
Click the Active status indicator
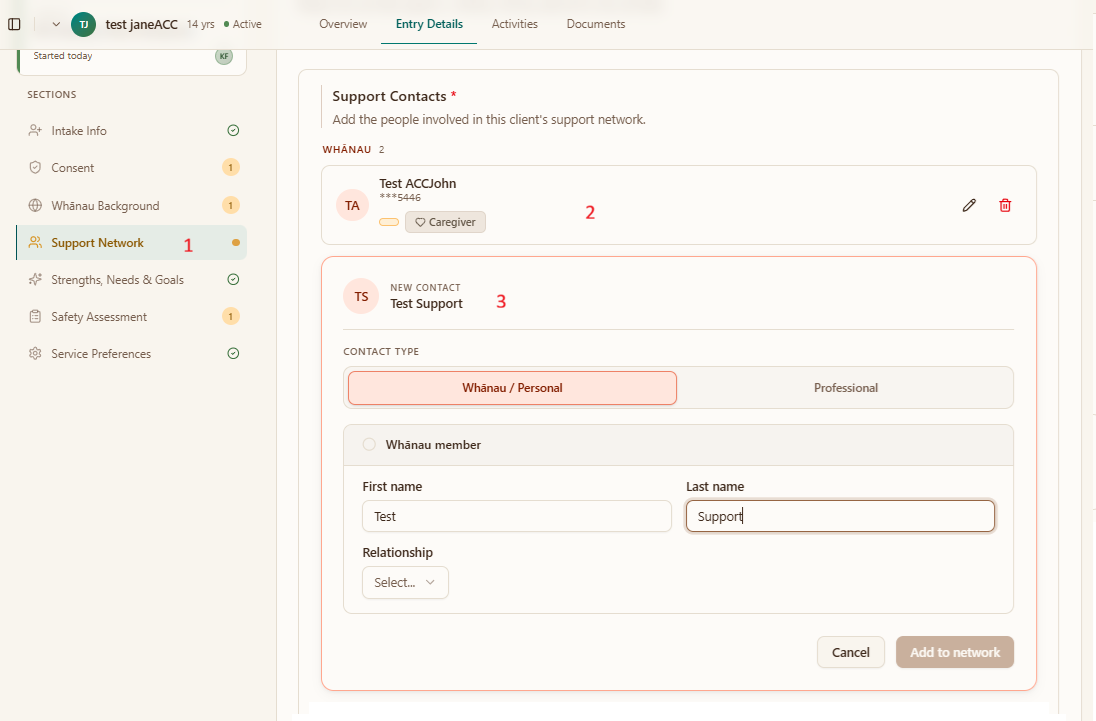(x=243, y=24)
